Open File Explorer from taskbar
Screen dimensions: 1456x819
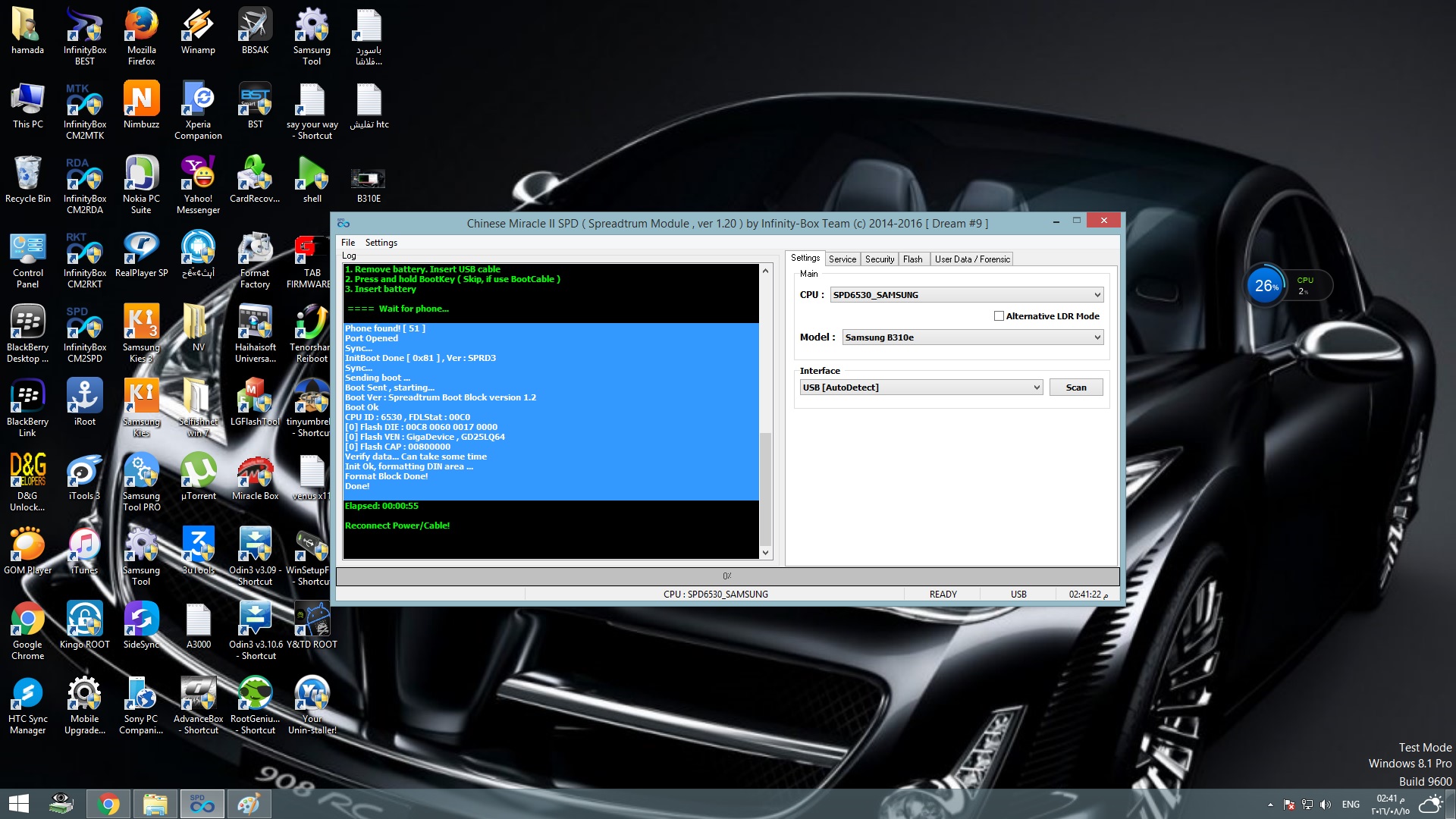[155, 804]
